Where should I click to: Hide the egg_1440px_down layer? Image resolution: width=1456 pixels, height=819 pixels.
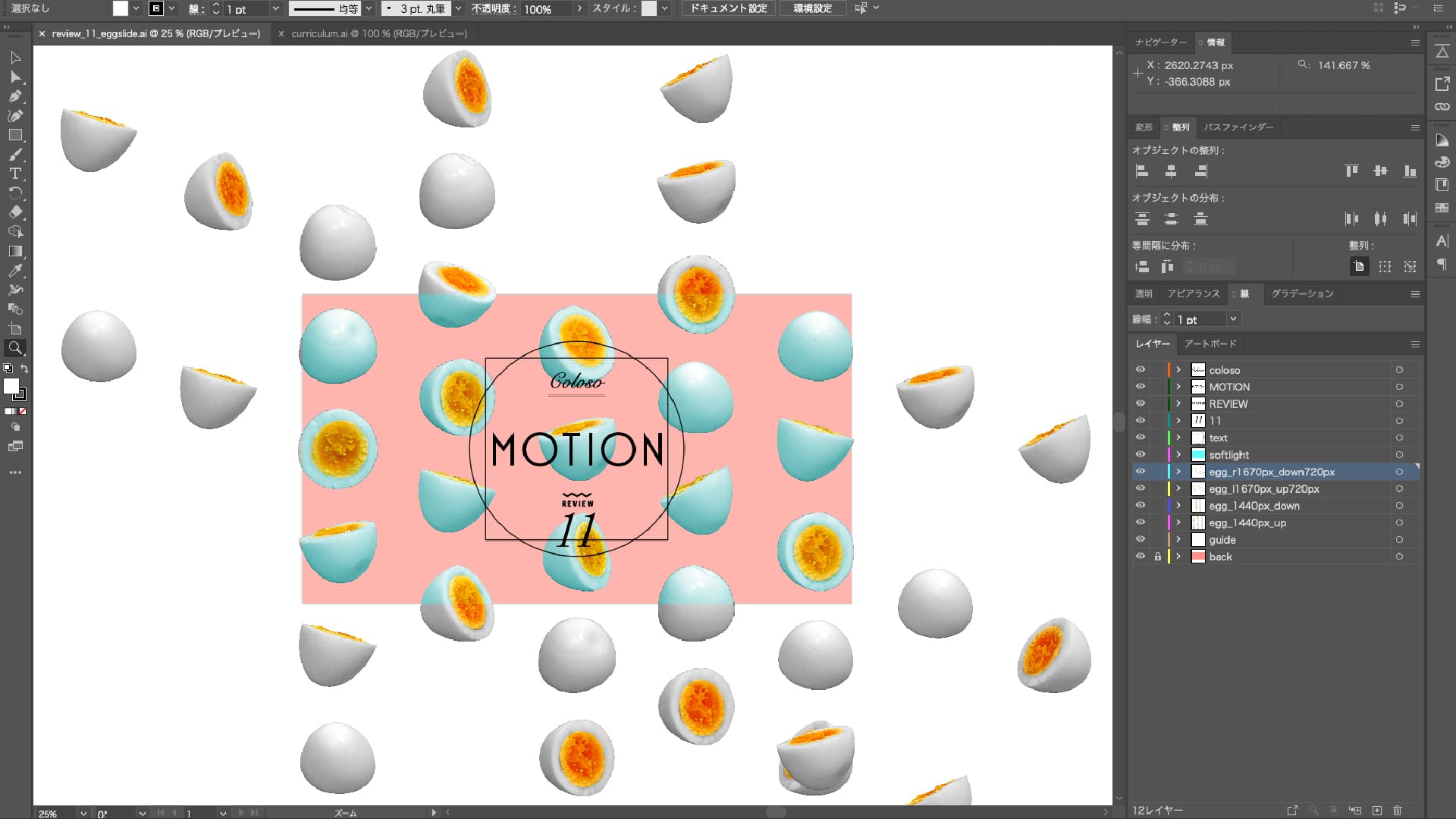point(1141,505)
